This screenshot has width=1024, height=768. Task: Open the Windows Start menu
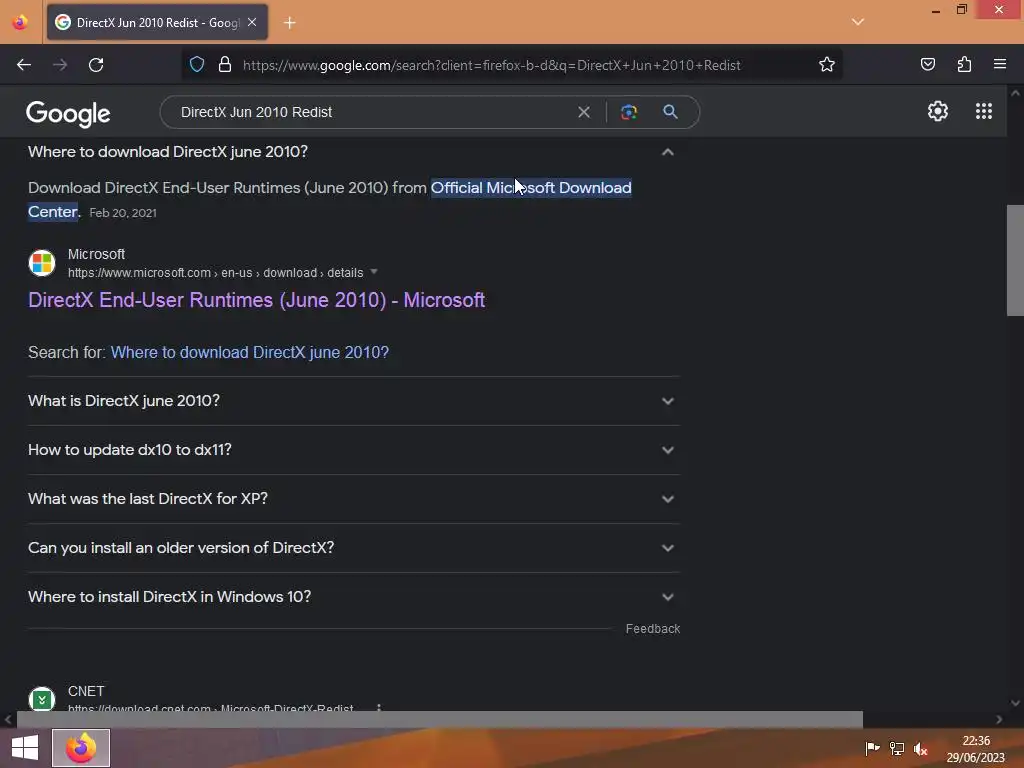[x=25, y=748]
